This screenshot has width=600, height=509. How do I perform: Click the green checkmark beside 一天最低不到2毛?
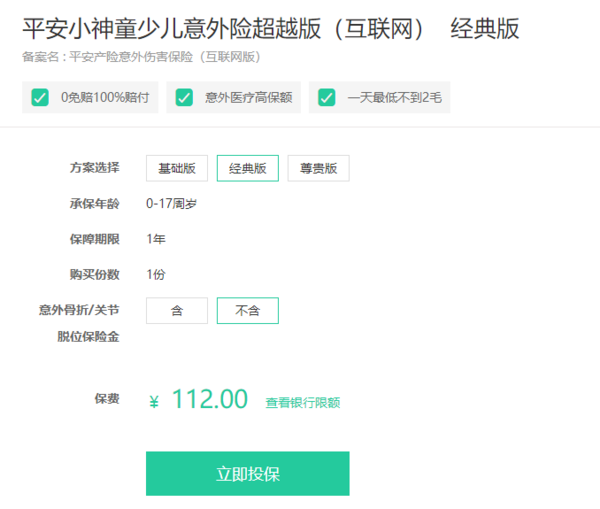click(x=327, y=97)
